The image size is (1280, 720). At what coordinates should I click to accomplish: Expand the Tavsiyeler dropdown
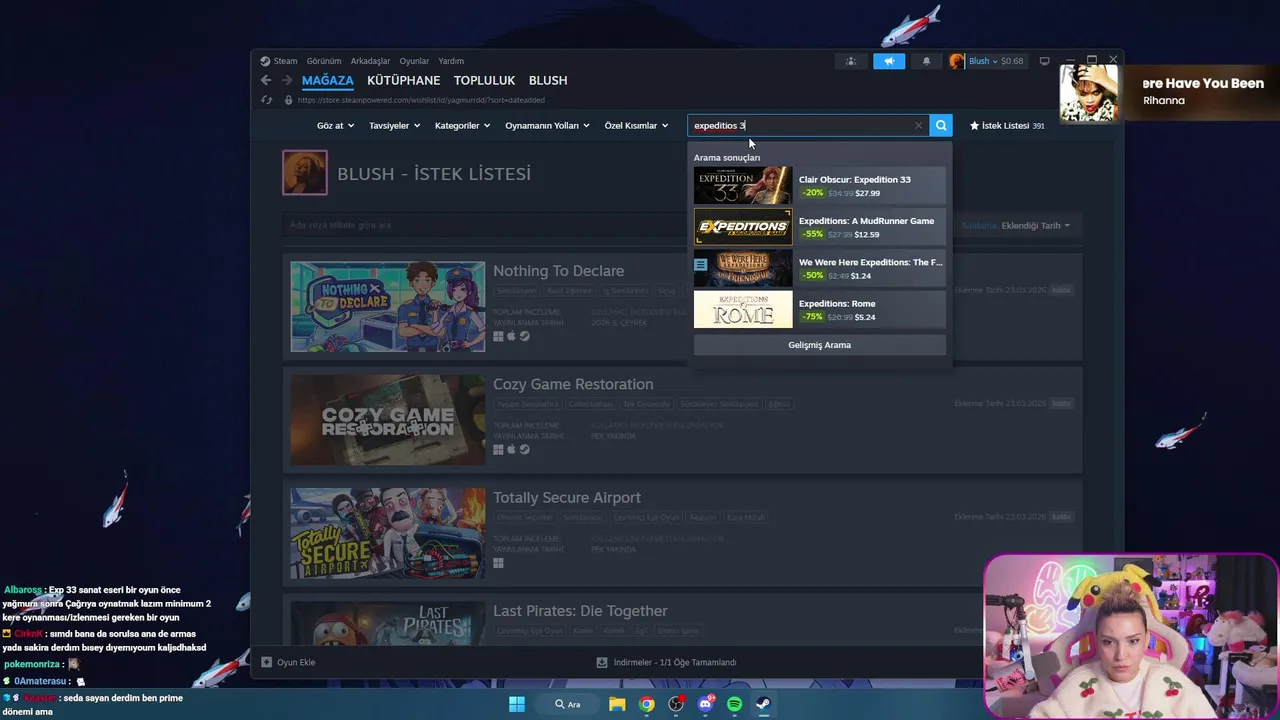394,126
